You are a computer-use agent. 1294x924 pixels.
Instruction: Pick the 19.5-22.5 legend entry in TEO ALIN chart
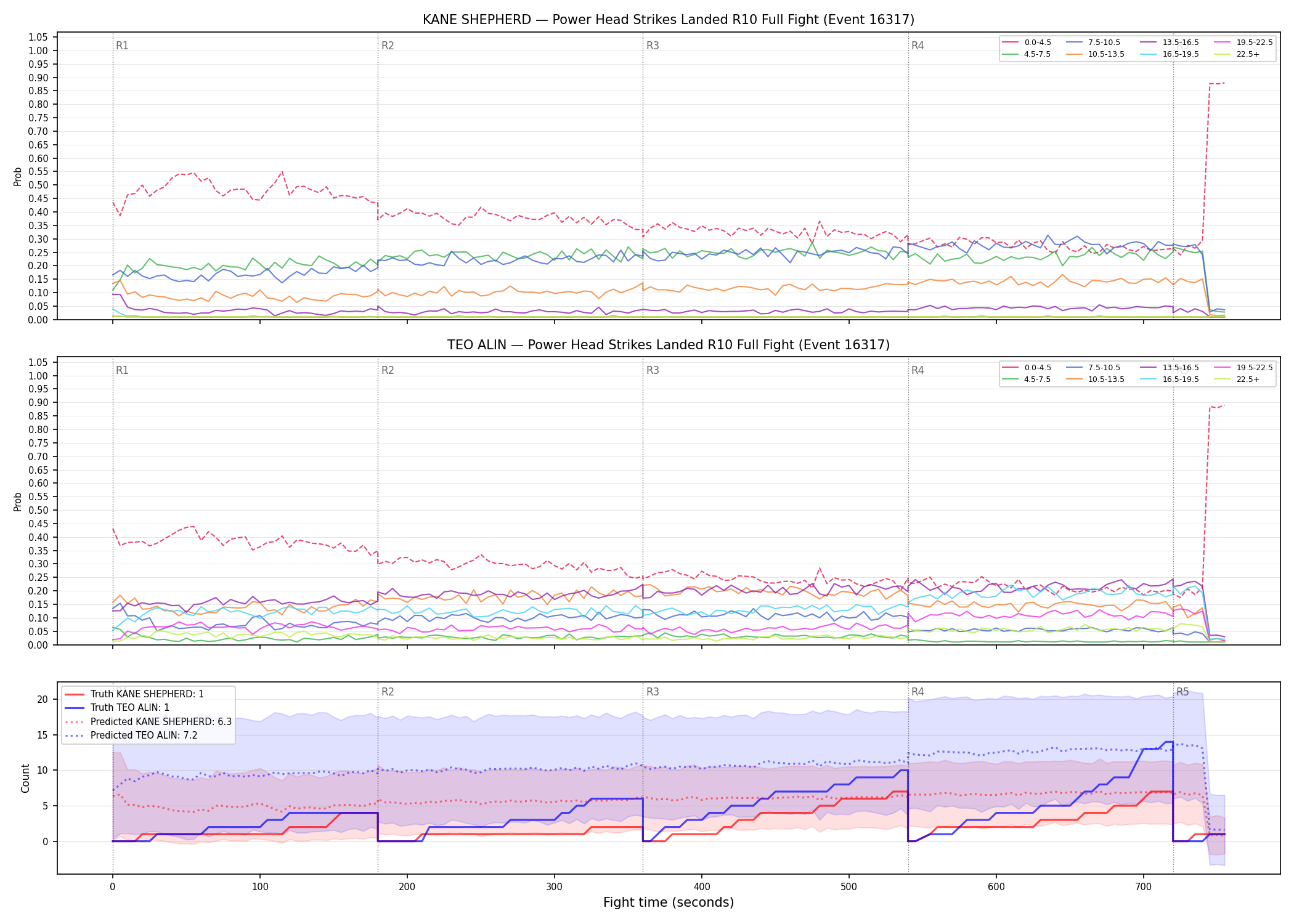click(x=1243, y=368)
